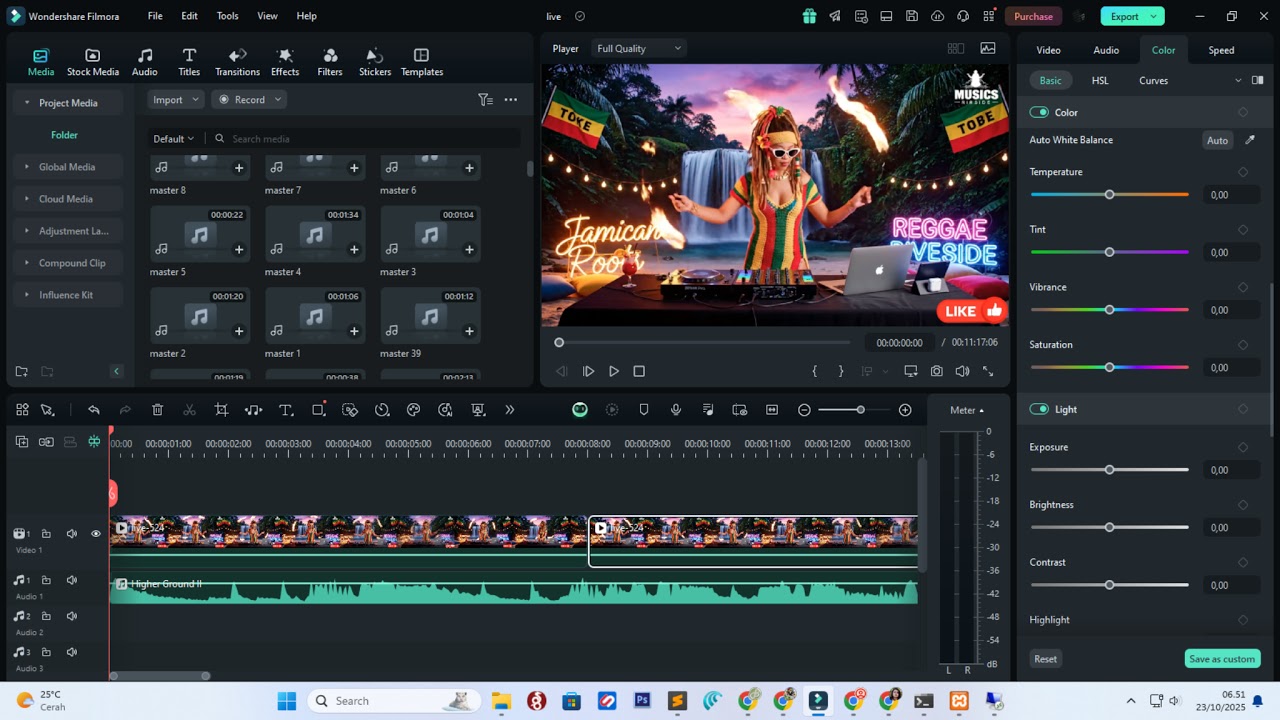The image size is (1280, 720).
Task: Click the Text tool icon in timeline
Action: pyautogui.click(x=285, y=410)
